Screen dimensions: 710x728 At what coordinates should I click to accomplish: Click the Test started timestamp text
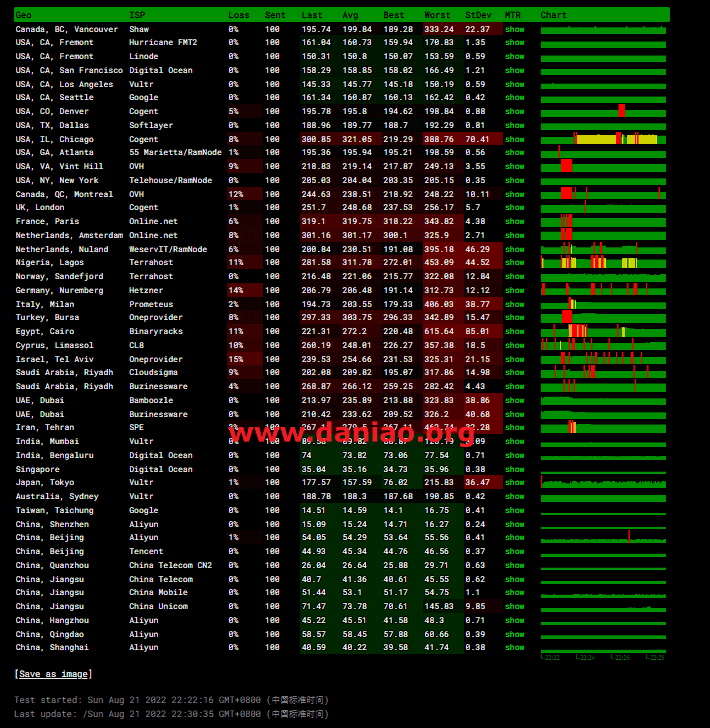[x=171, y=700]
